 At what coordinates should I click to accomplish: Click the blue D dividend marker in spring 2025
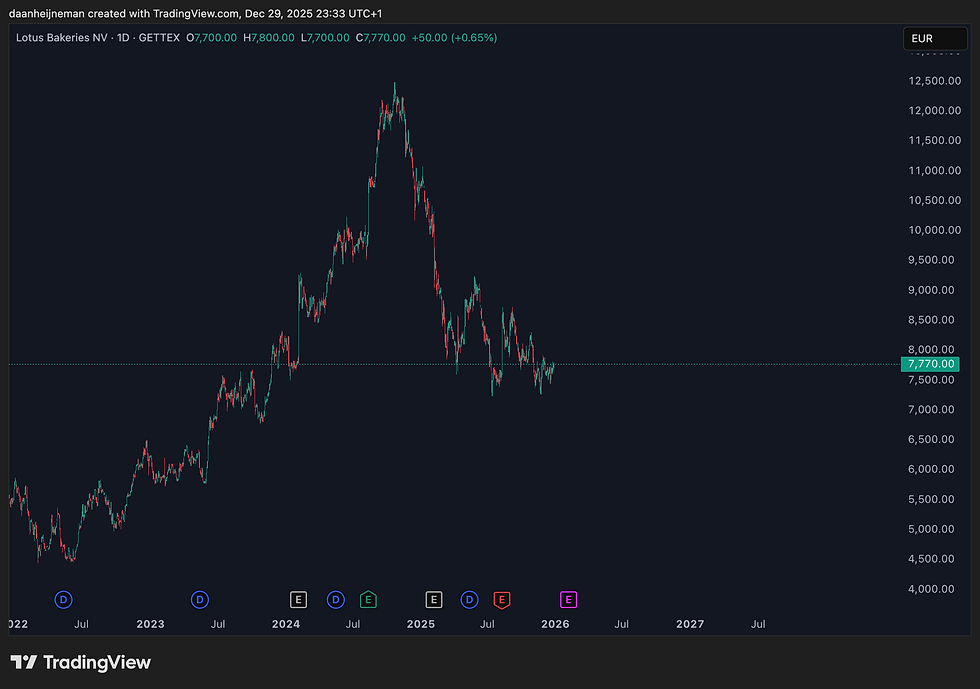point(469,600)
